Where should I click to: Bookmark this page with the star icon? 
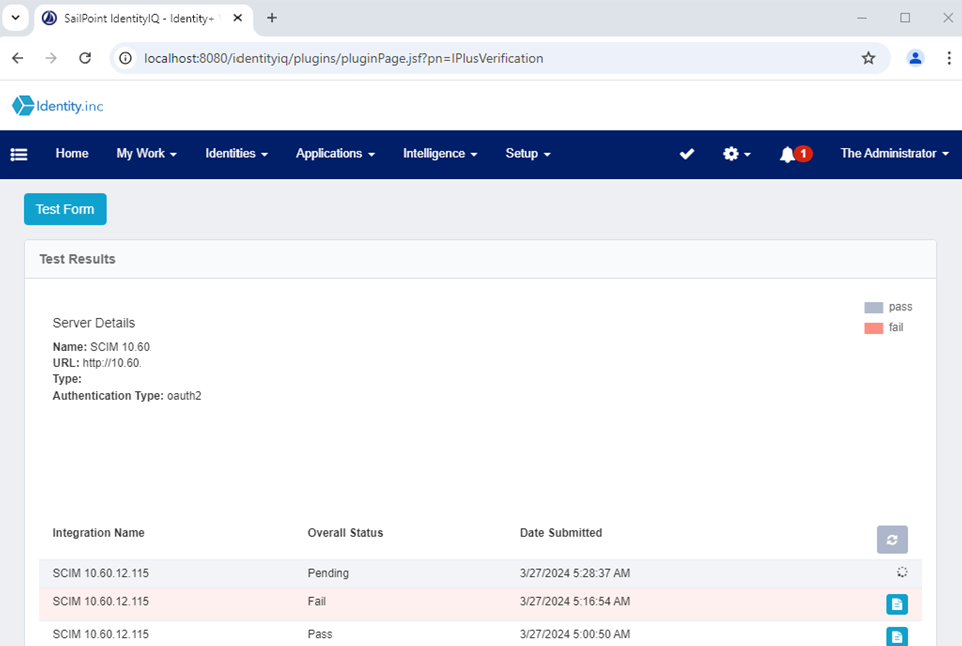pos(868,58)
